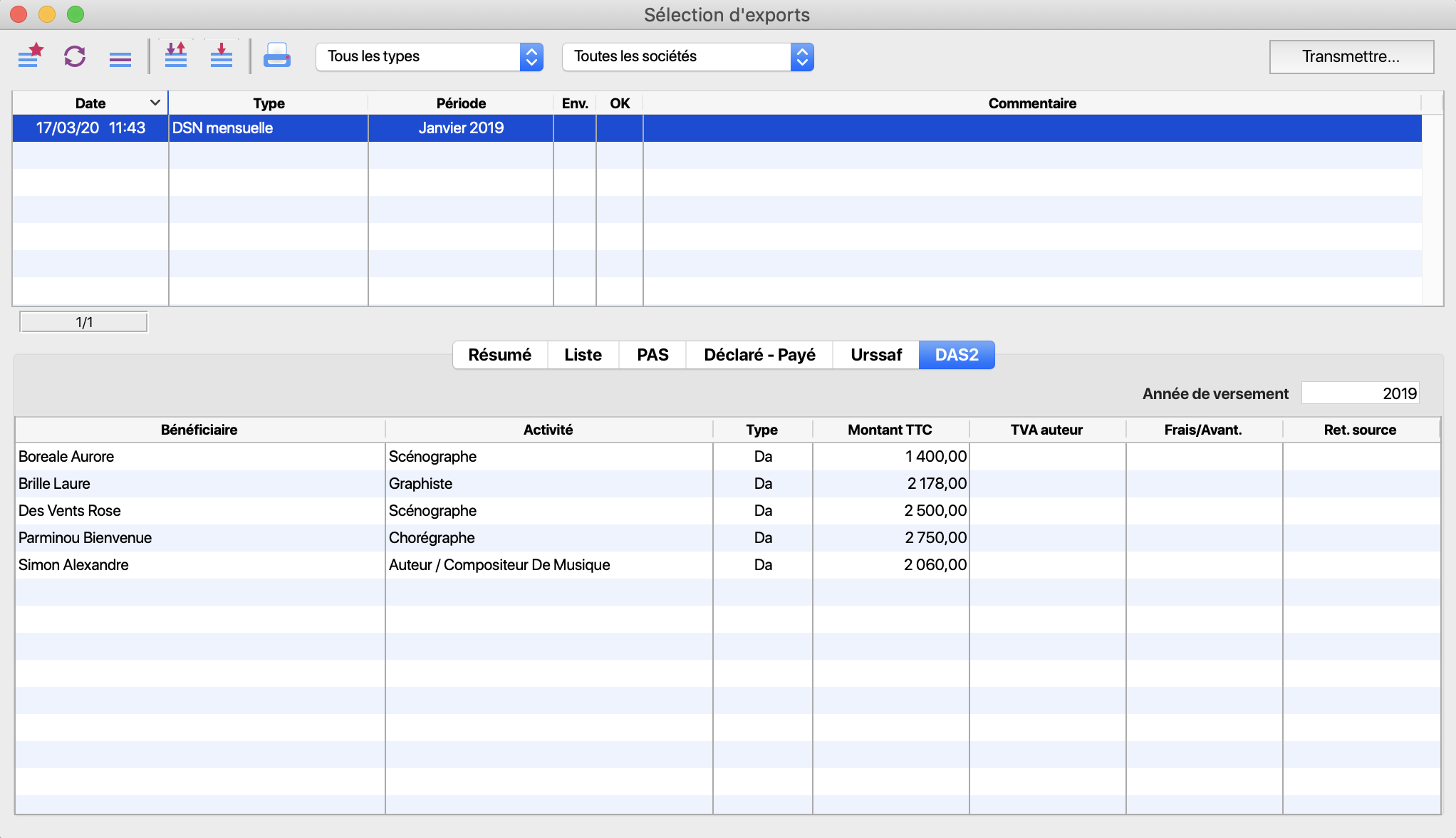Click the 1/1 record counter

84,322
